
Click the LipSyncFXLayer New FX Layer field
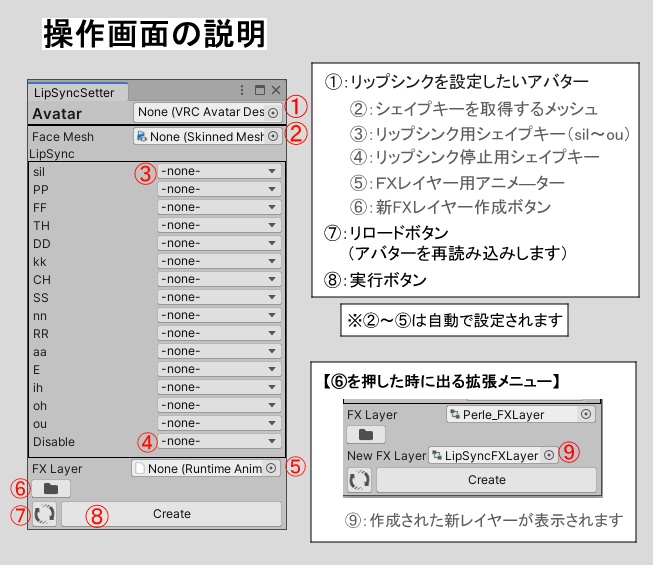pyautogui.click(x=493, y=455)
